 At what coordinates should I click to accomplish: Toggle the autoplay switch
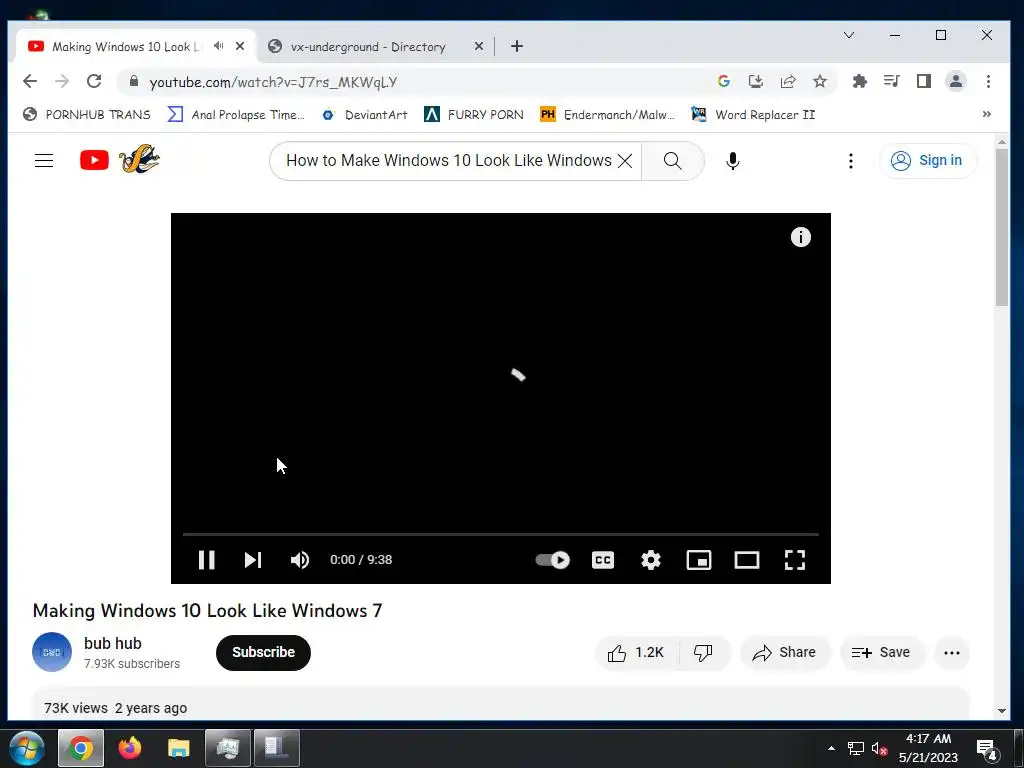click(x=552, y=560)
